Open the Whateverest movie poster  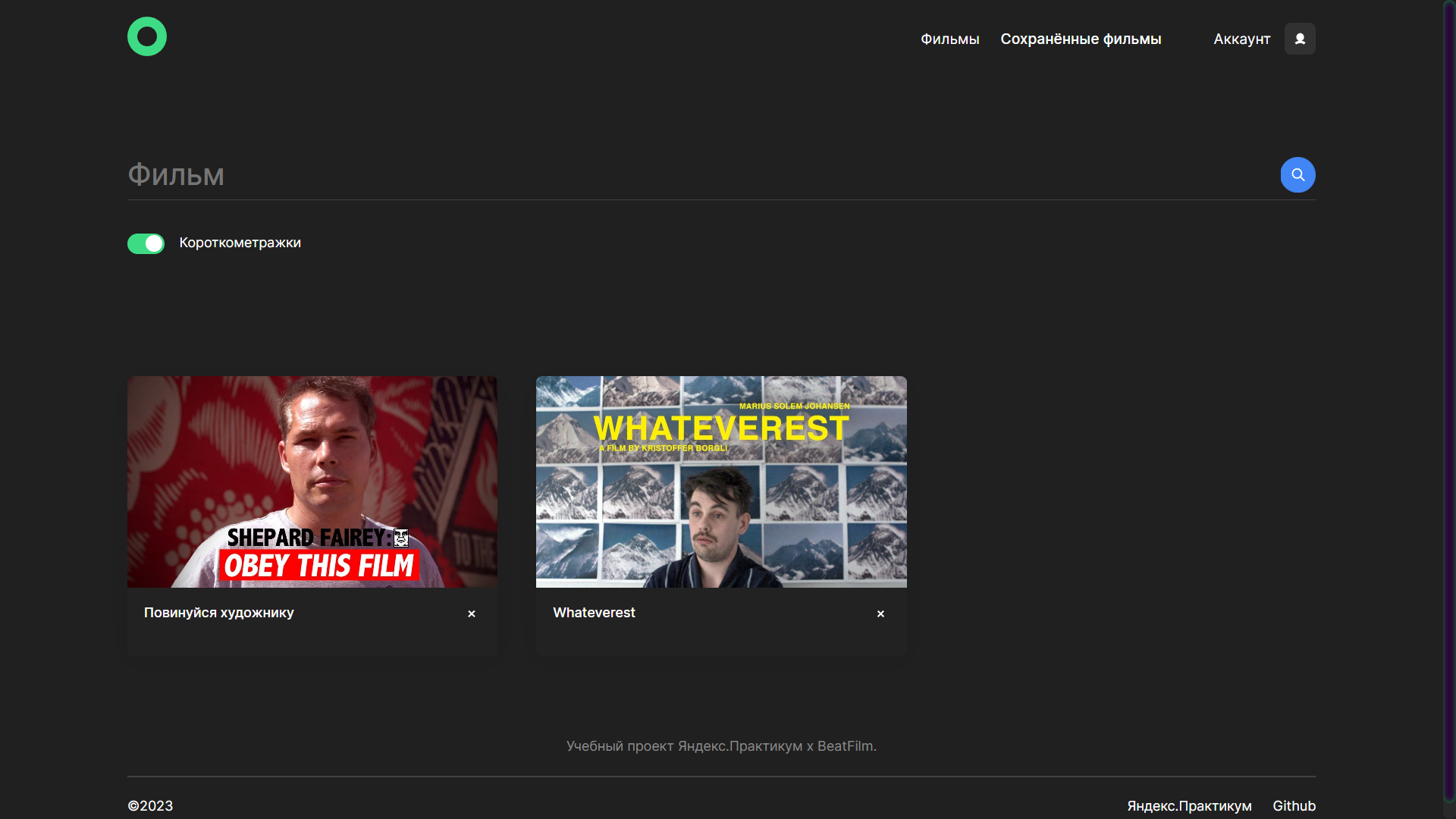pyautogui.click(x=721, y=482)
